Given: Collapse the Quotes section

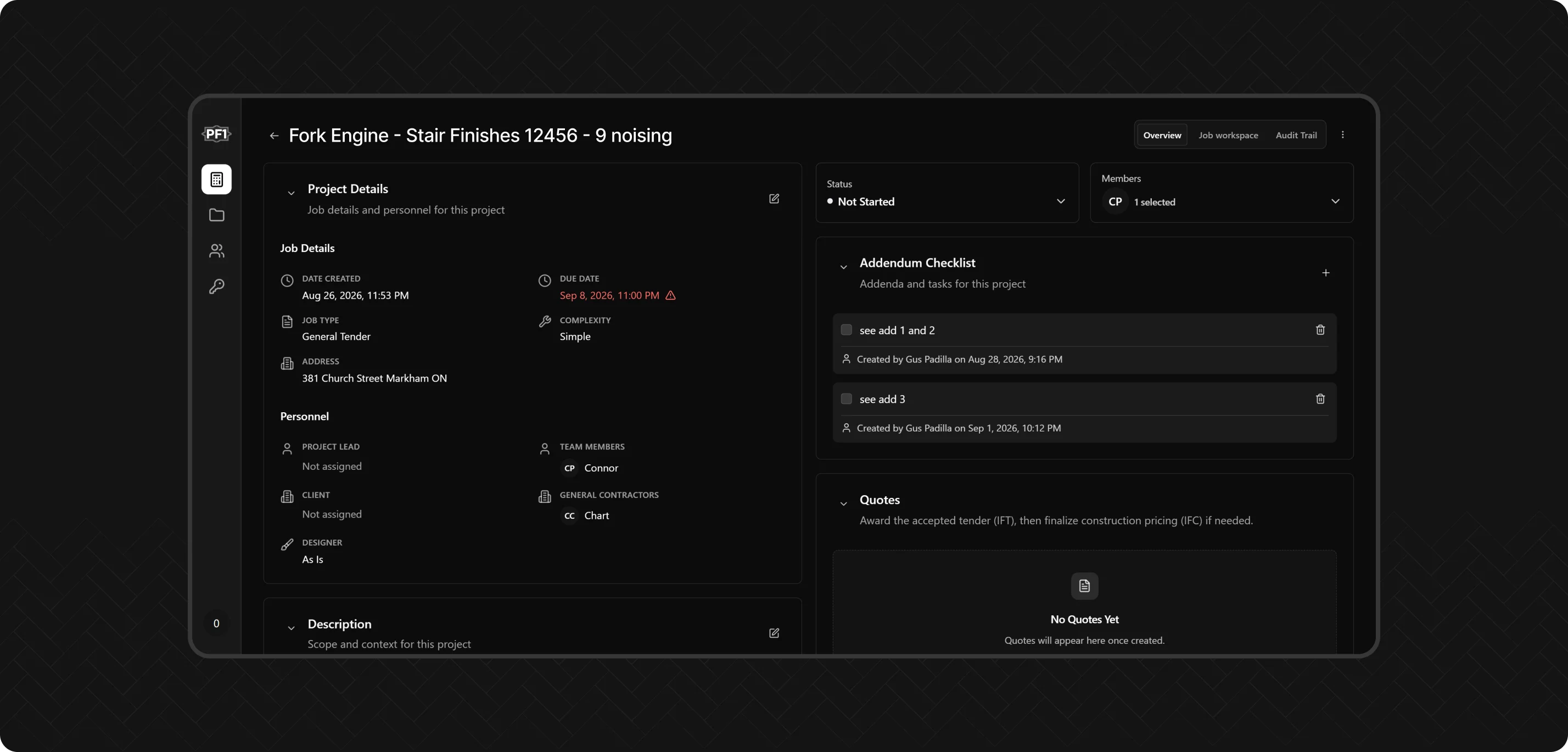Looking at the screenshot, I should point(843,504).
